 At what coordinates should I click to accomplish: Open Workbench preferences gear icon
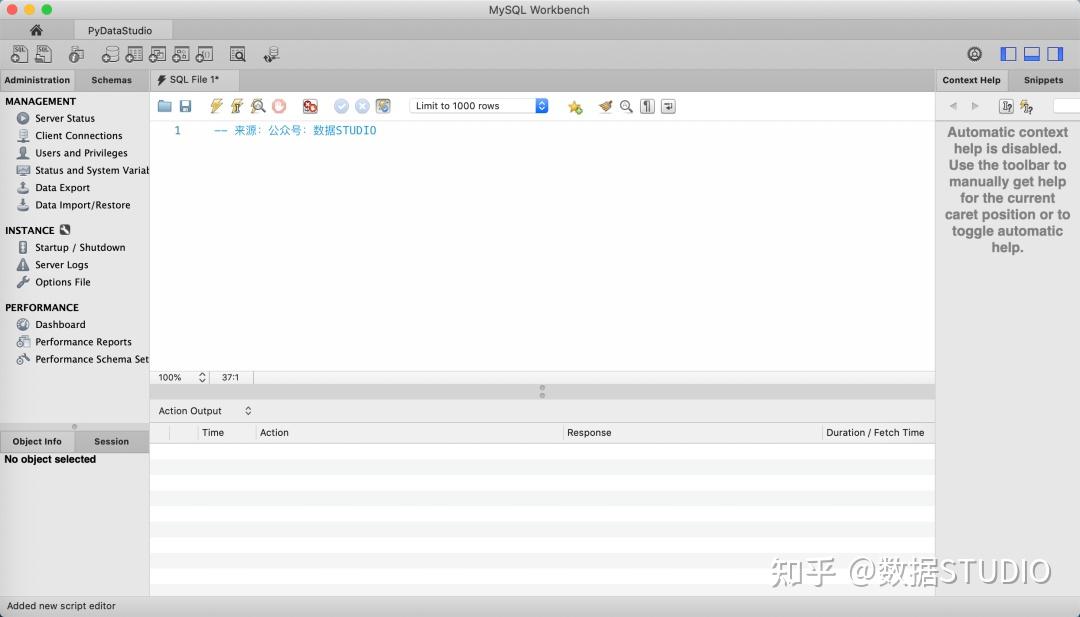coord(975,54)
